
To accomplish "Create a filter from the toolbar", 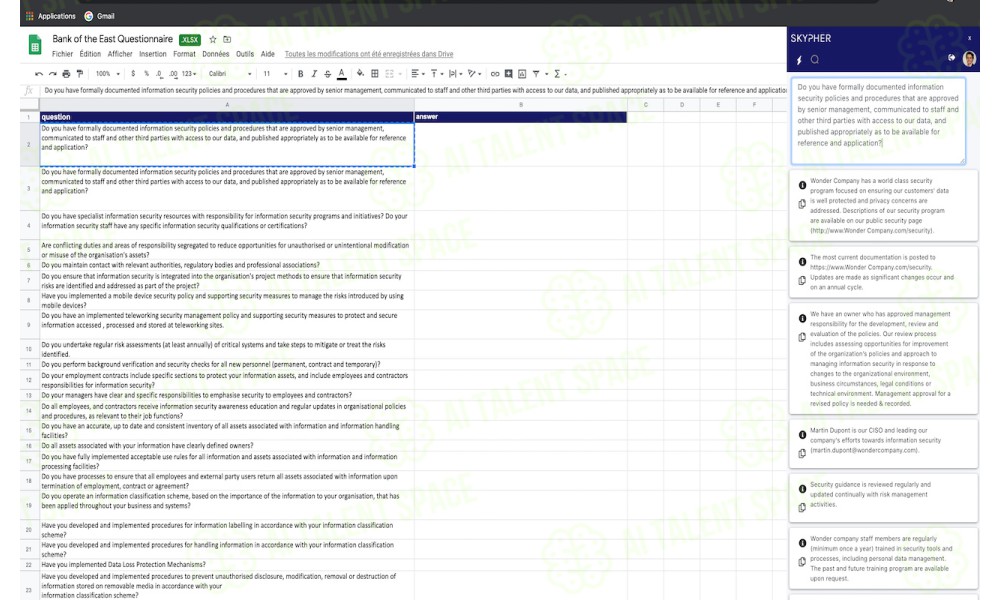I will [536, 74].
